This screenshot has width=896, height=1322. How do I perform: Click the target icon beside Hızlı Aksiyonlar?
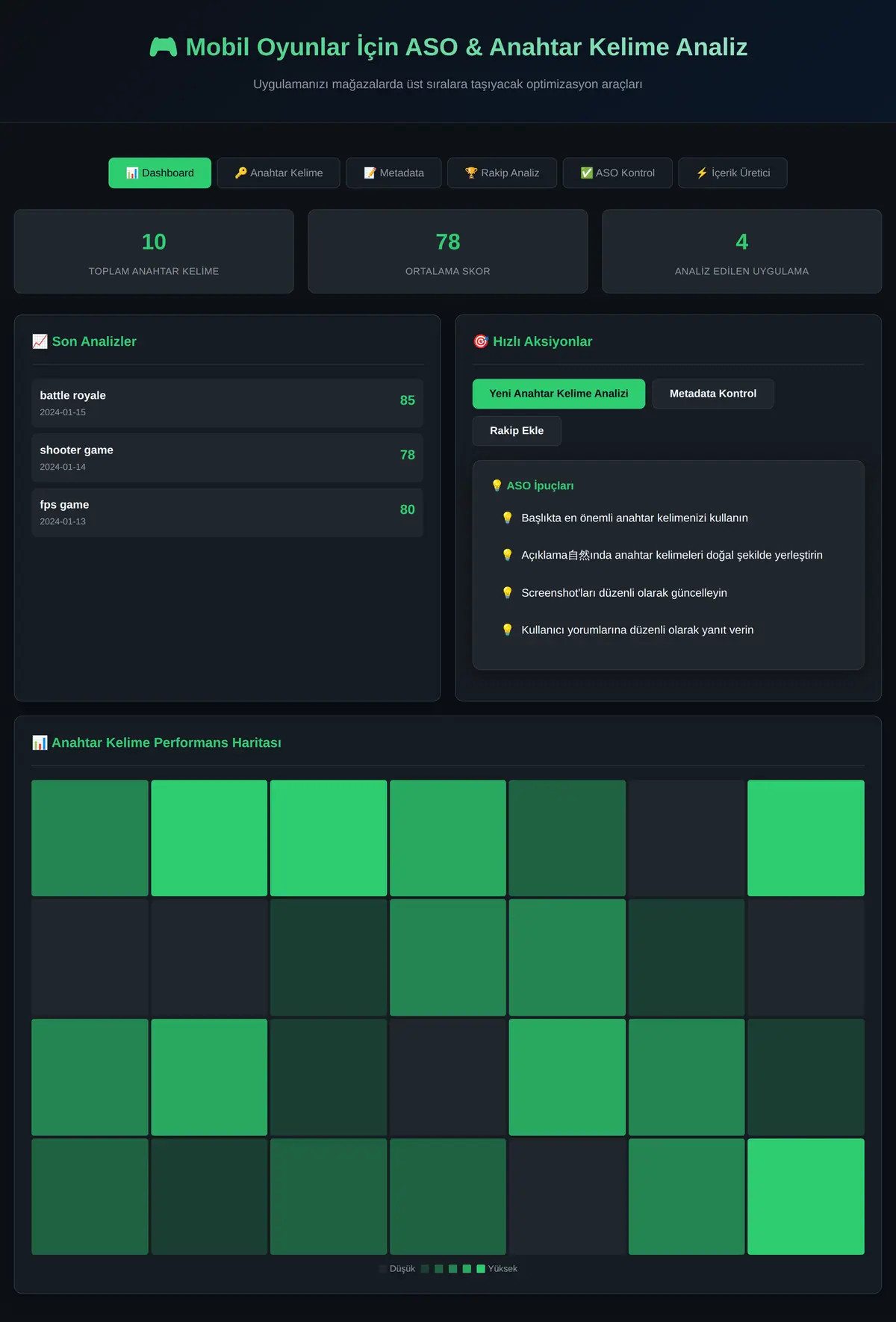point(481,341)
